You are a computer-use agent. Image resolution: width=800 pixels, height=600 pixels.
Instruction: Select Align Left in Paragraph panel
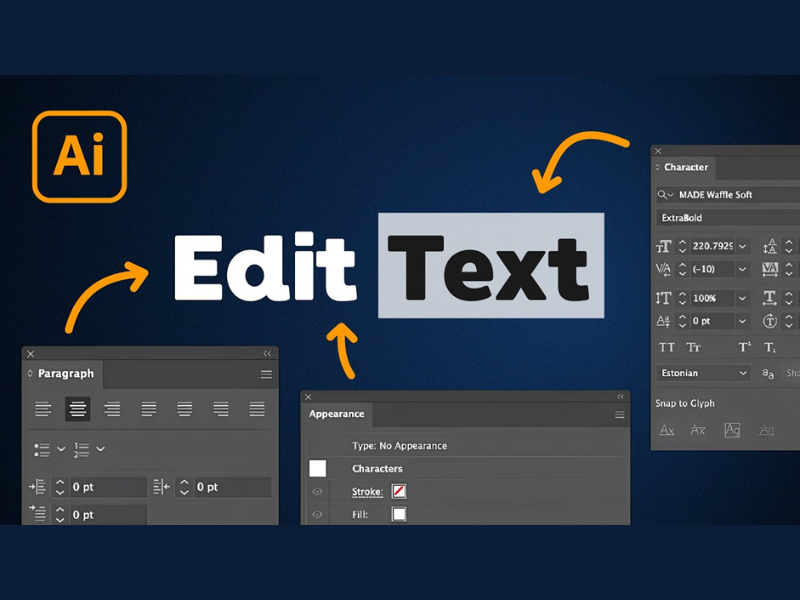pos(43,409)
